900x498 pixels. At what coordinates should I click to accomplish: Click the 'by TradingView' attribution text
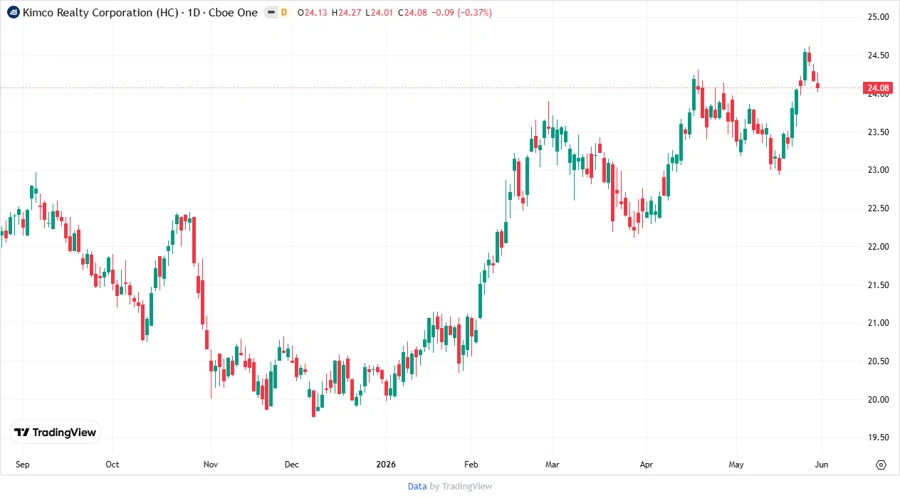tap(461, 487)
